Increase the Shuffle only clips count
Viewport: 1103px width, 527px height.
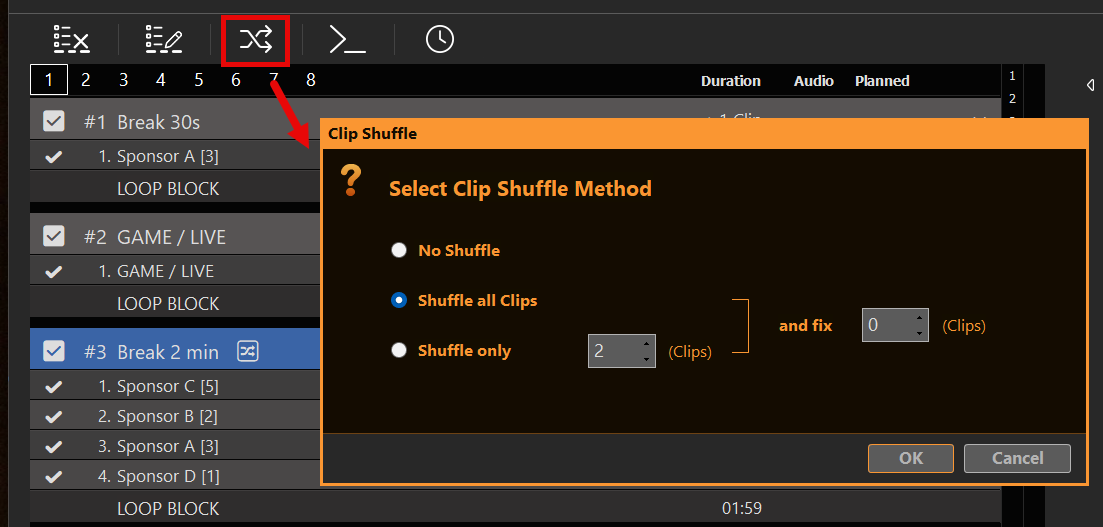click(646, 343)
